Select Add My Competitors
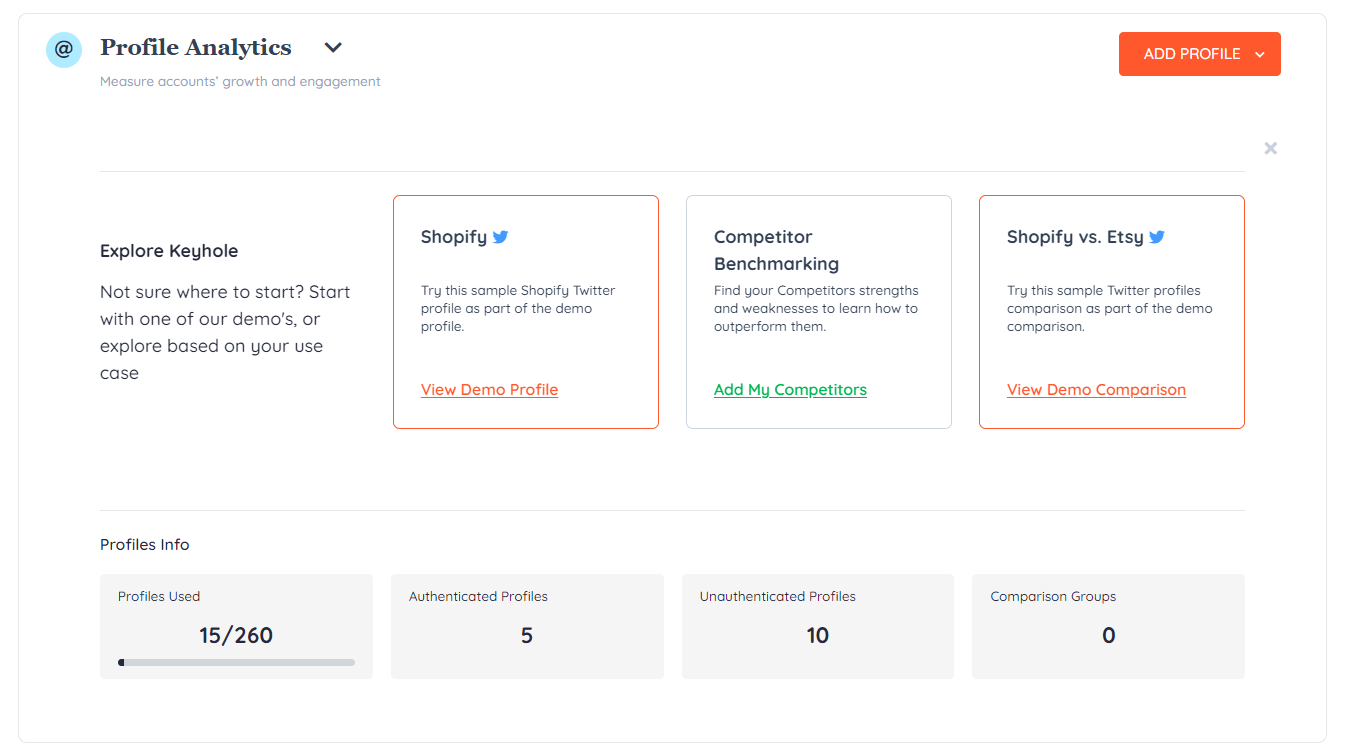The height and width of the screenshot is (754, 1360). point(790,389)
